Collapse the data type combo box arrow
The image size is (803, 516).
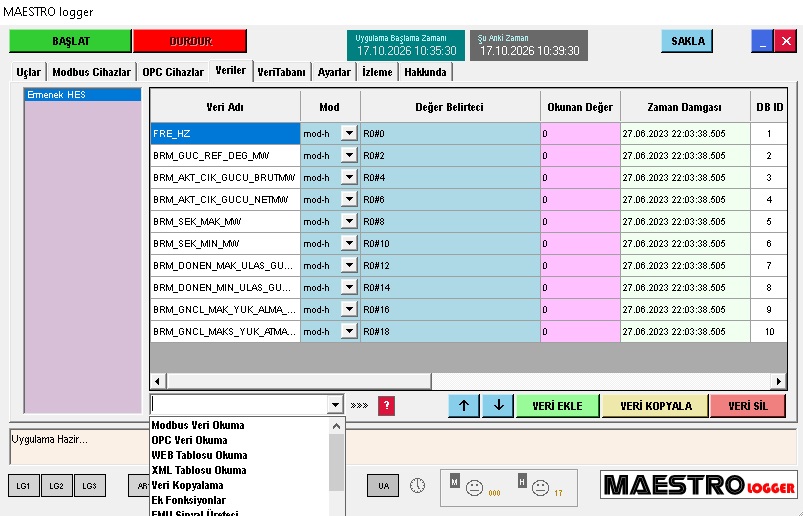coord(335,405)
